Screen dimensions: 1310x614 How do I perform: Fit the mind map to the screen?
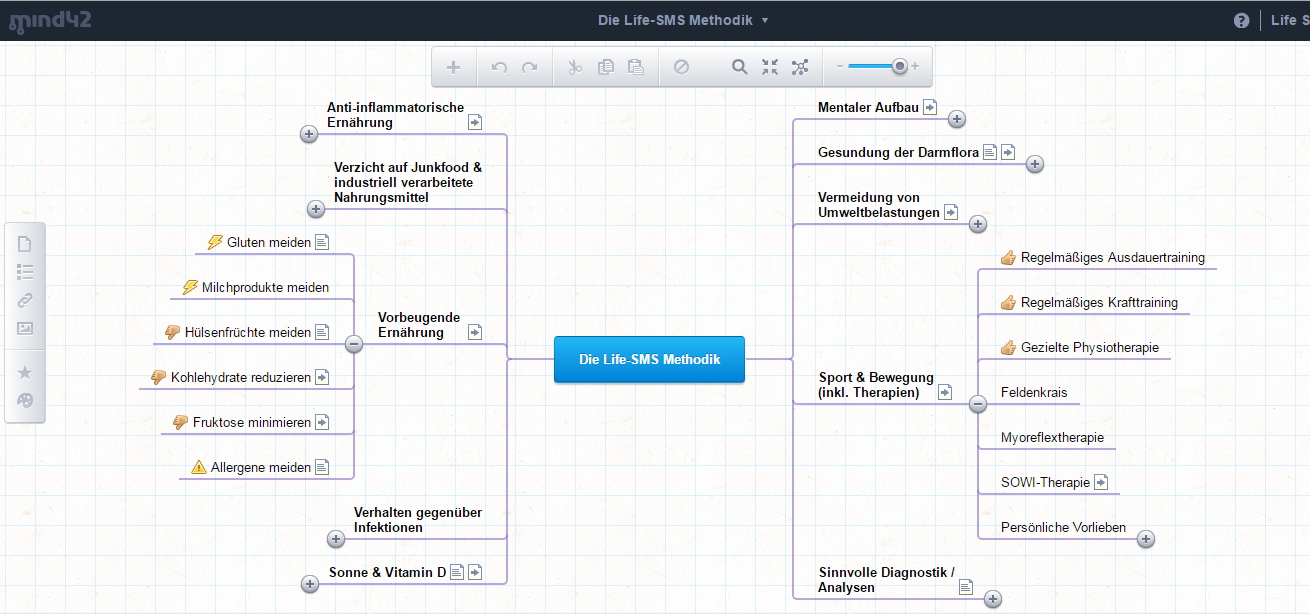[769, 66]
